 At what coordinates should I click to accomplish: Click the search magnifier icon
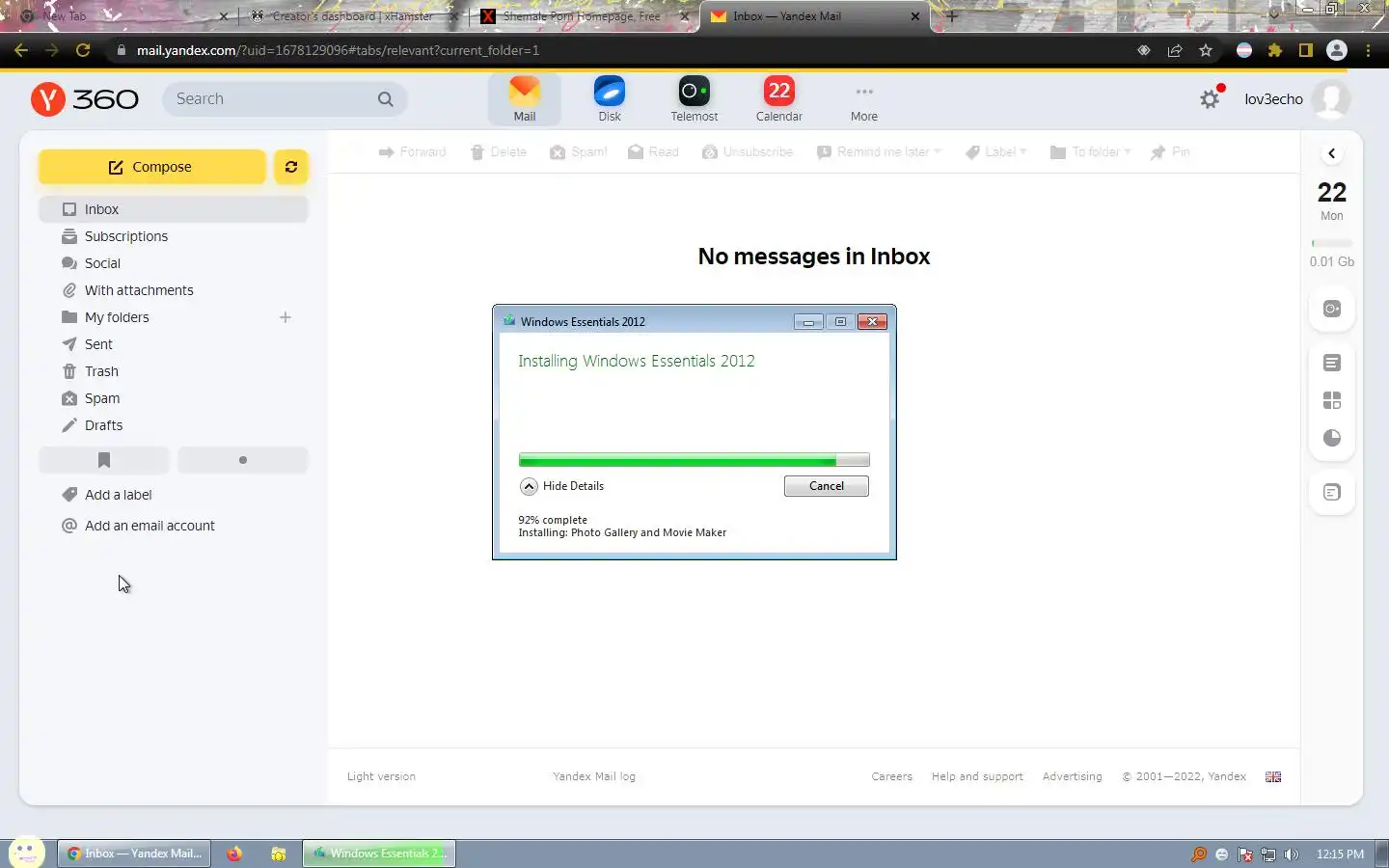coord(385,99)
